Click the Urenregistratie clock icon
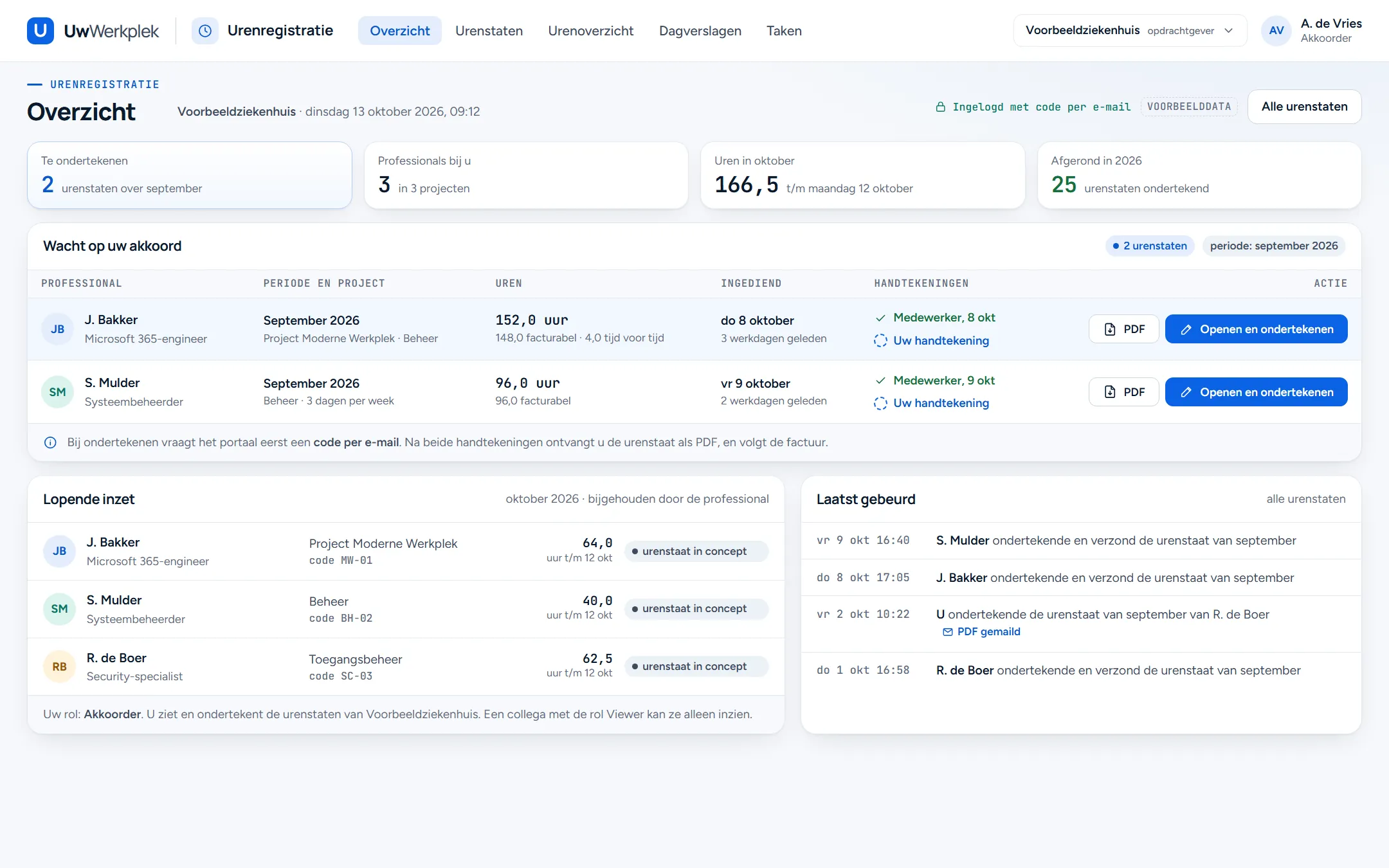Viewport: 1389px width, 868px height. click(205, 30)
